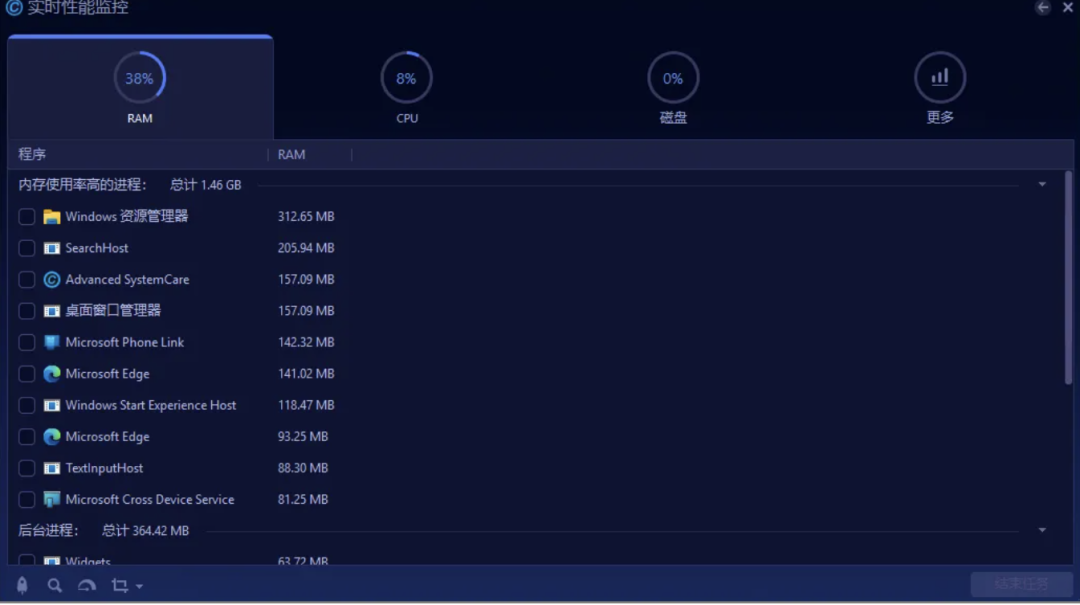Select the SearchHost process name

tap(96, 248)
